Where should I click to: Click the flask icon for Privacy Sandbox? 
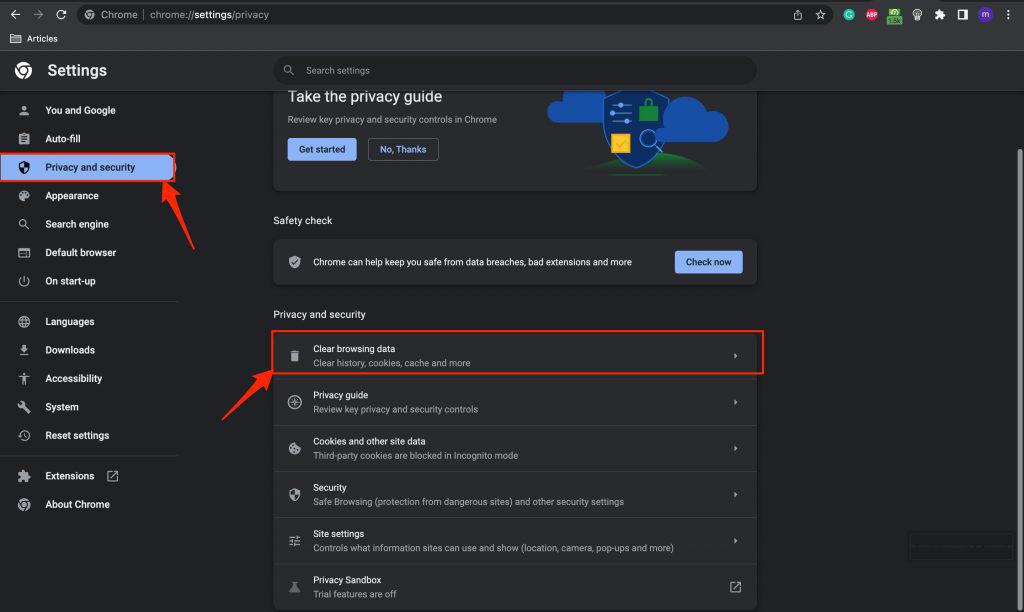[x=295, y=587]
